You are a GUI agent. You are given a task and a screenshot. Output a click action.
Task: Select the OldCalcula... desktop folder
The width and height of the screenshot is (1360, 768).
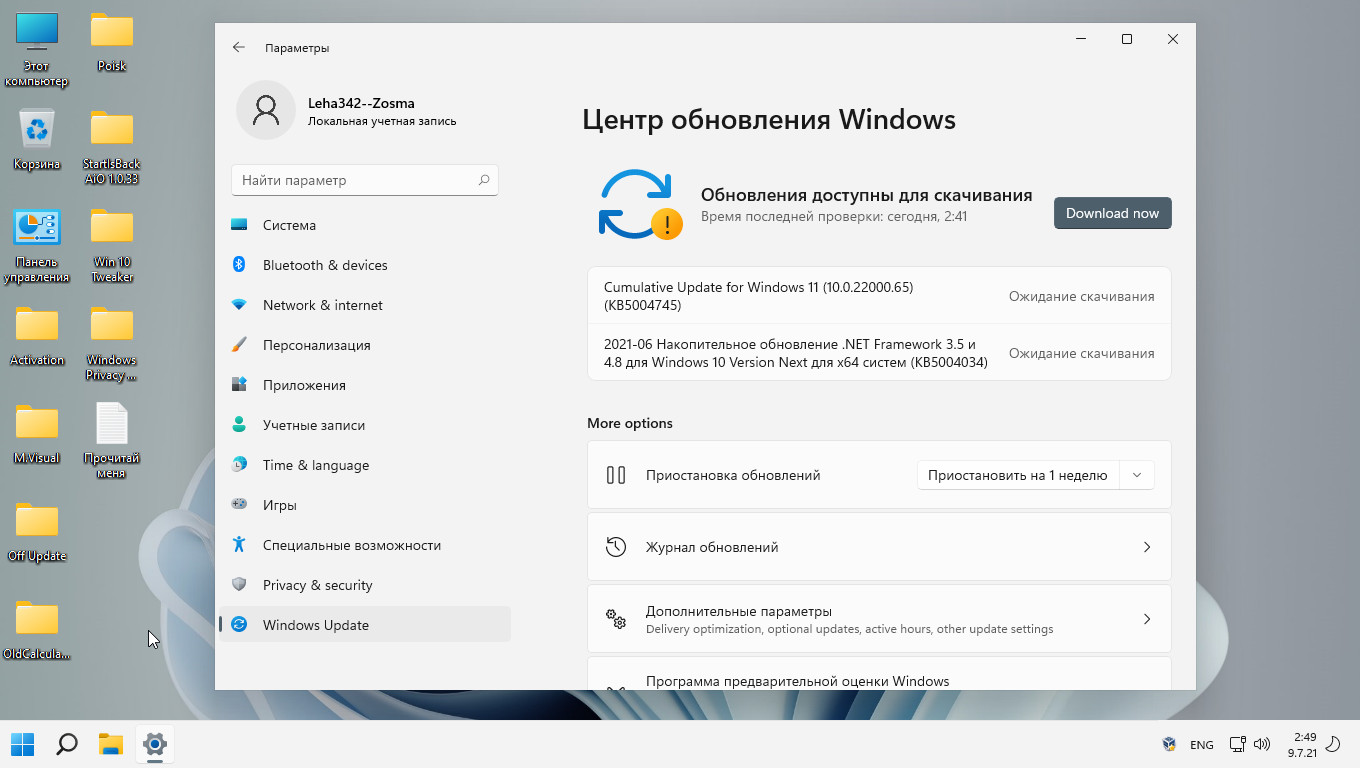(37, 630)
